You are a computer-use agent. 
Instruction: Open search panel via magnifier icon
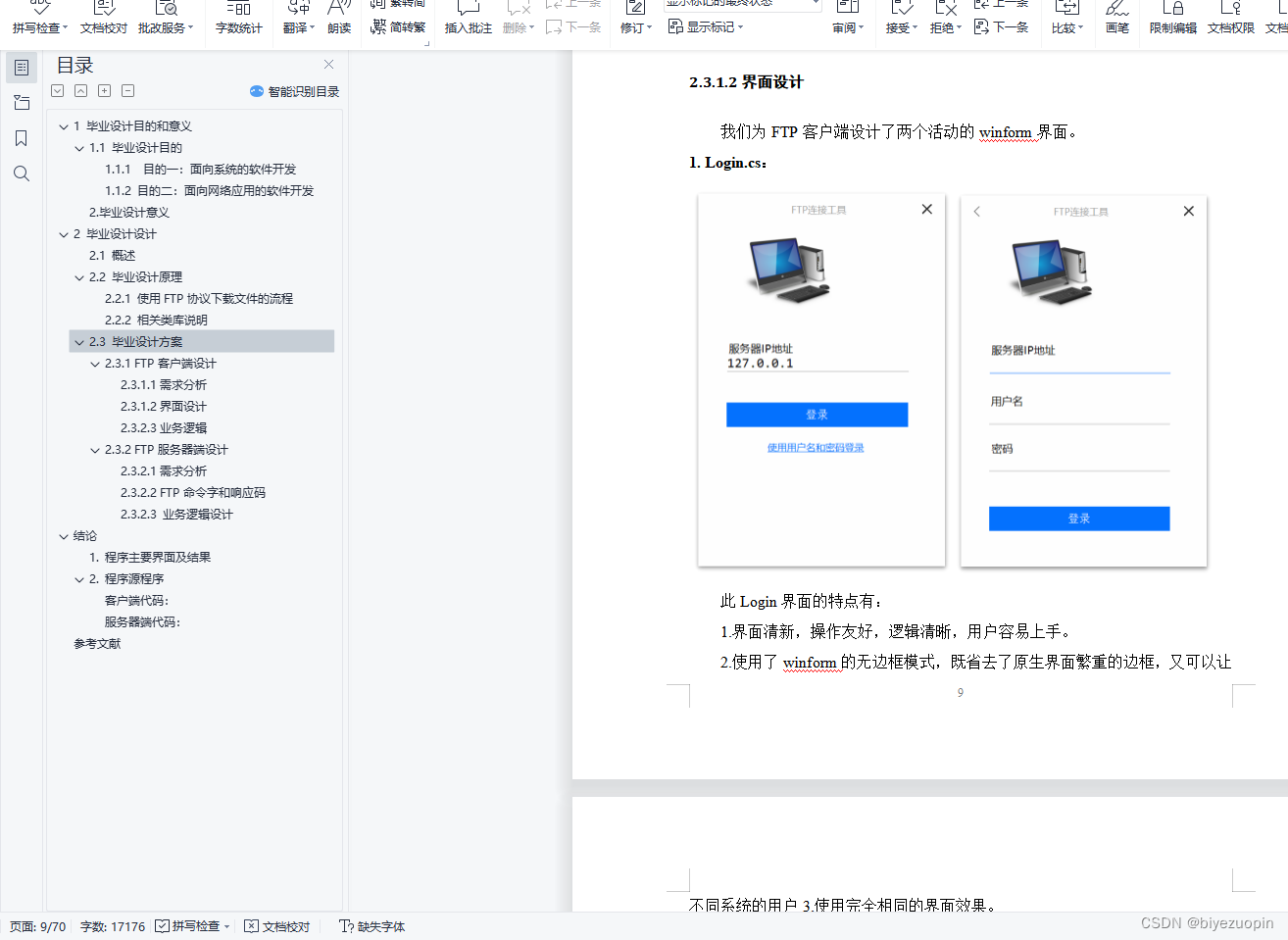point(22,173)
